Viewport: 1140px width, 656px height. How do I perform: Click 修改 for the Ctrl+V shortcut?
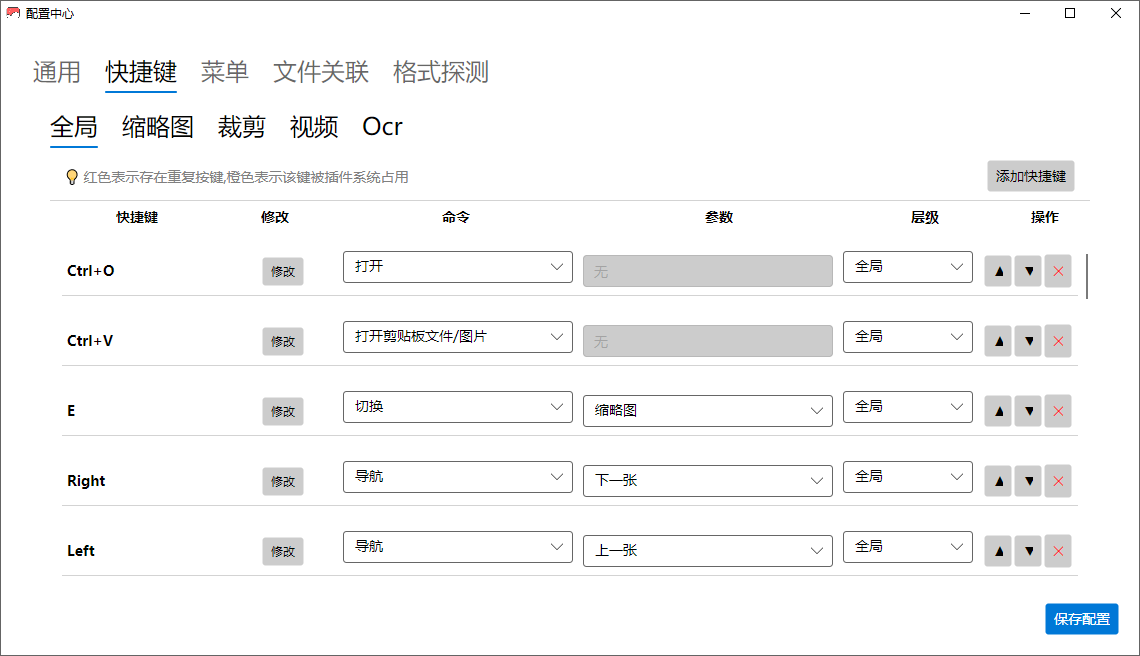click(283, 341)
